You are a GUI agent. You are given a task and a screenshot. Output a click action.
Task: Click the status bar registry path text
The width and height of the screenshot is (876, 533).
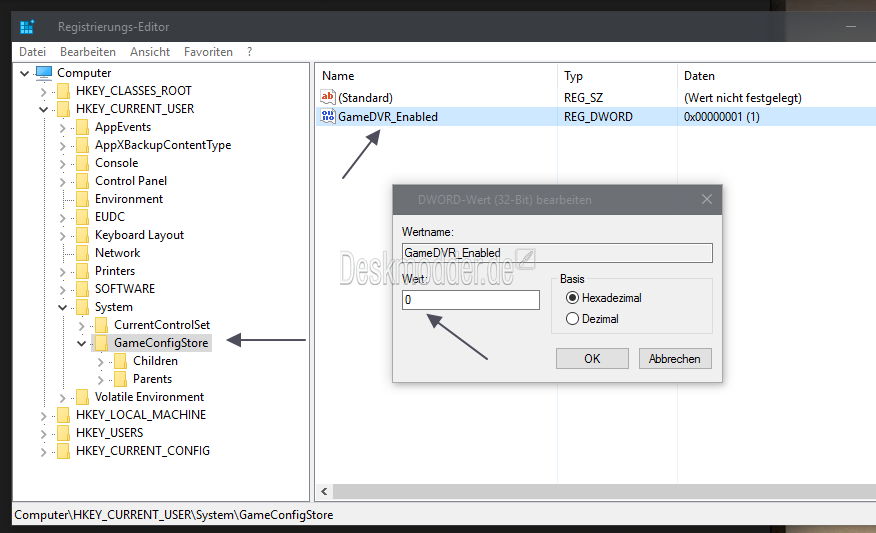[174, 515]
